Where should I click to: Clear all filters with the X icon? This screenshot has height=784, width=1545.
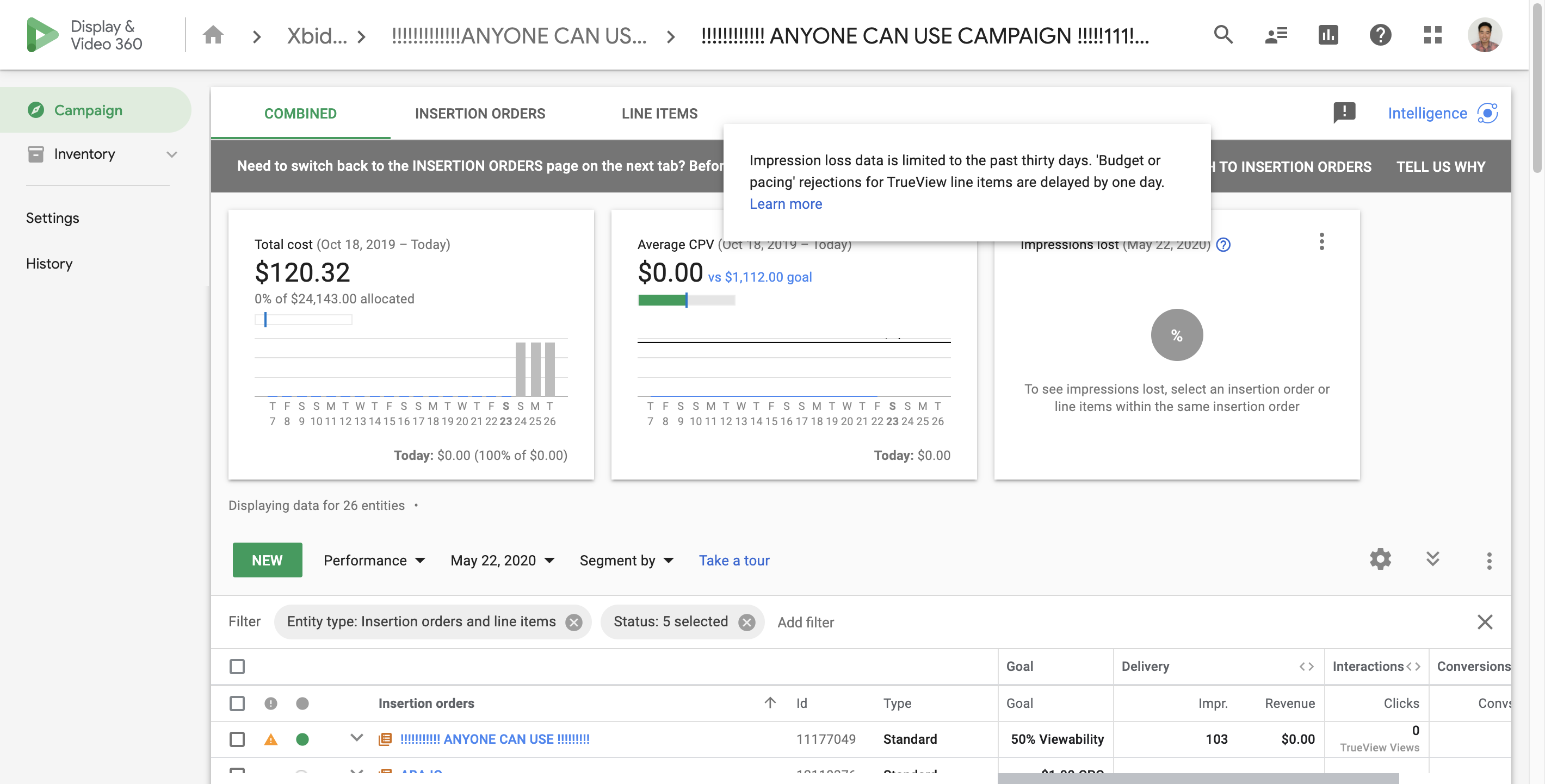click(x=1485, y=621)
